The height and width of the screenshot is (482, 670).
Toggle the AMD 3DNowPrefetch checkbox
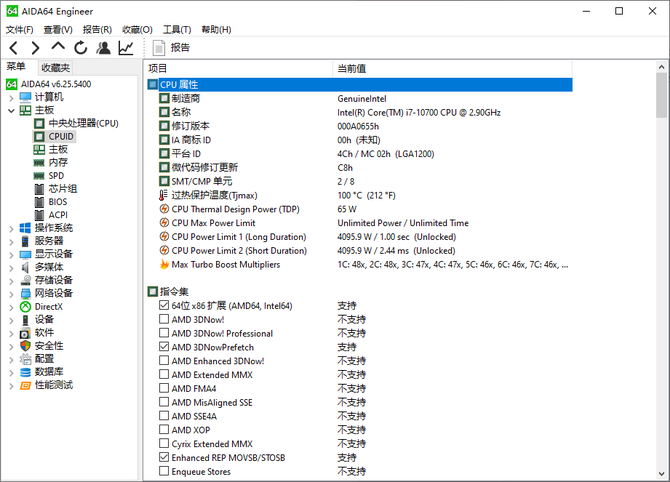165,347
